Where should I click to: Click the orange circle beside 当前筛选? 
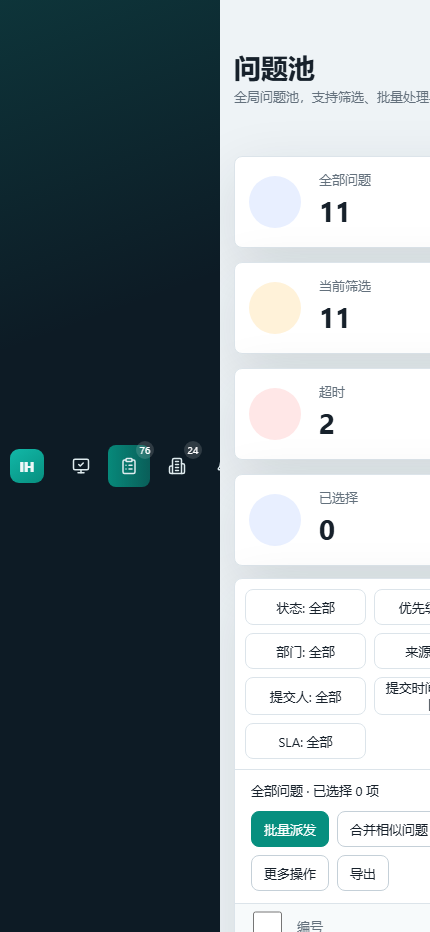[x=275, y=308]
